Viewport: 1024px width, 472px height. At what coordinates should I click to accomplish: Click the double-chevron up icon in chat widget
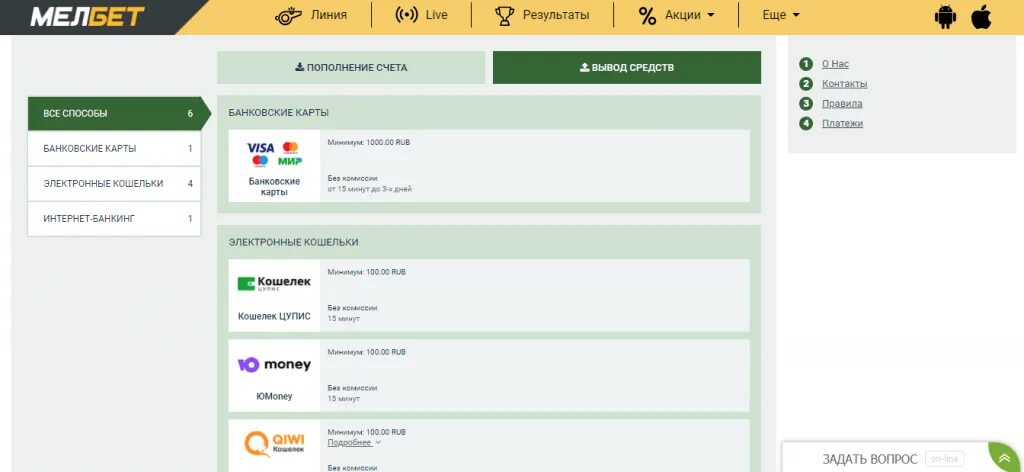pos(1004,456)
